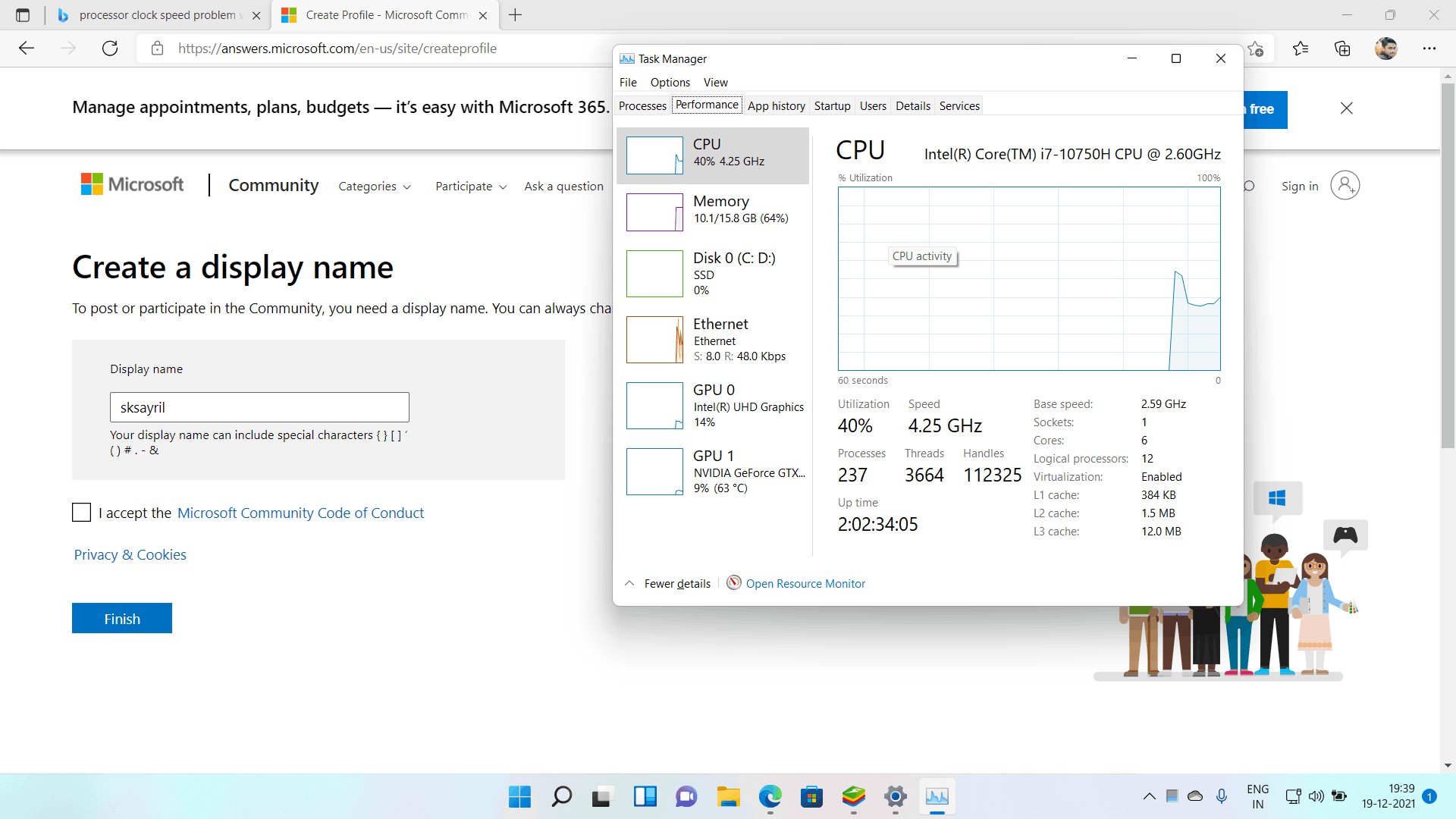Expand the Categories dropdown
This screenshot has width=1456, height=819.
pos(375,187)
